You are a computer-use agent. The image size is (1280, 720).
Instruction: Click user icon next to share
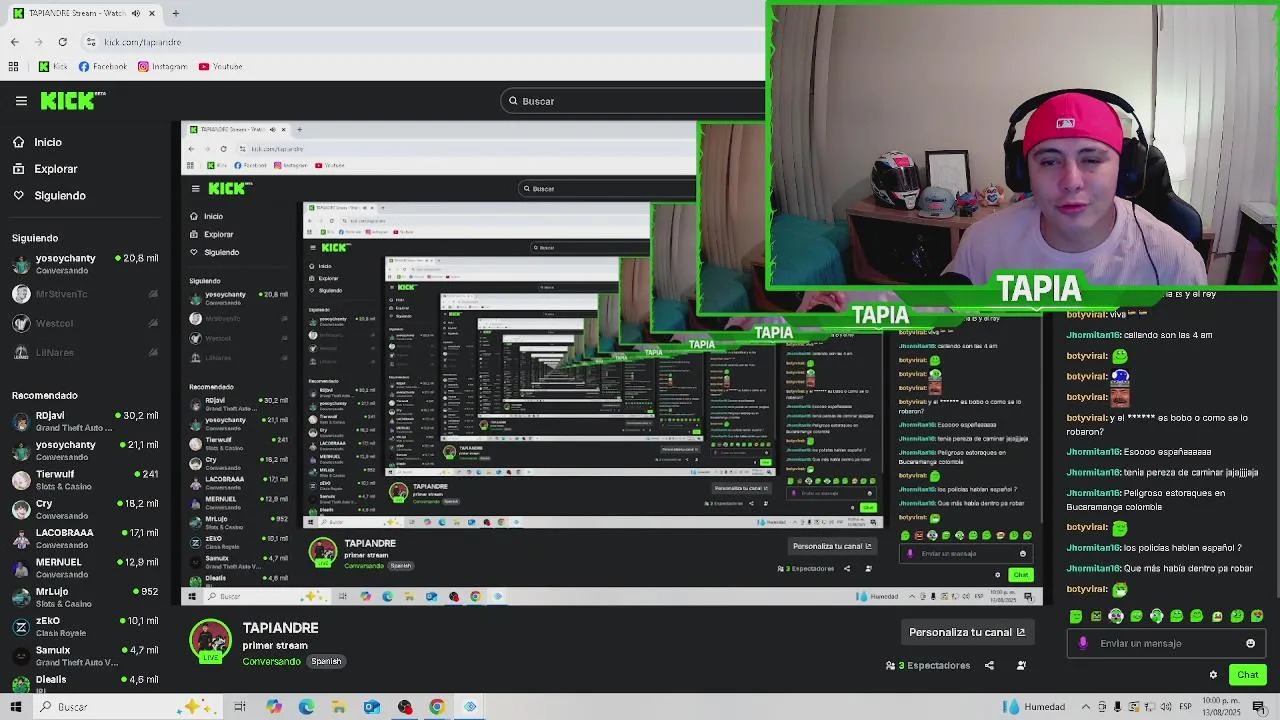tap(1021, 665)
